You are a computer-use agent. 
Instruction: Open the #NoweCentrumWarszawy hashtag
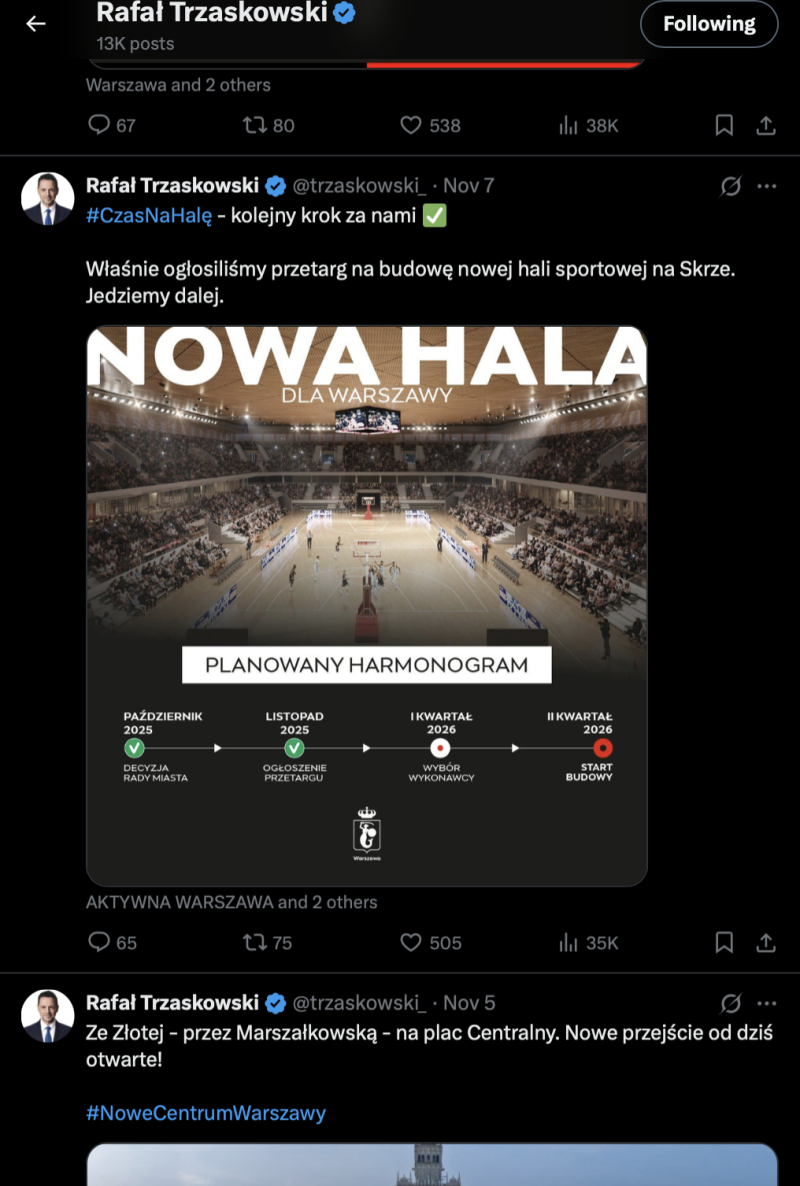pyautogui.click(x=206, y=1113)
